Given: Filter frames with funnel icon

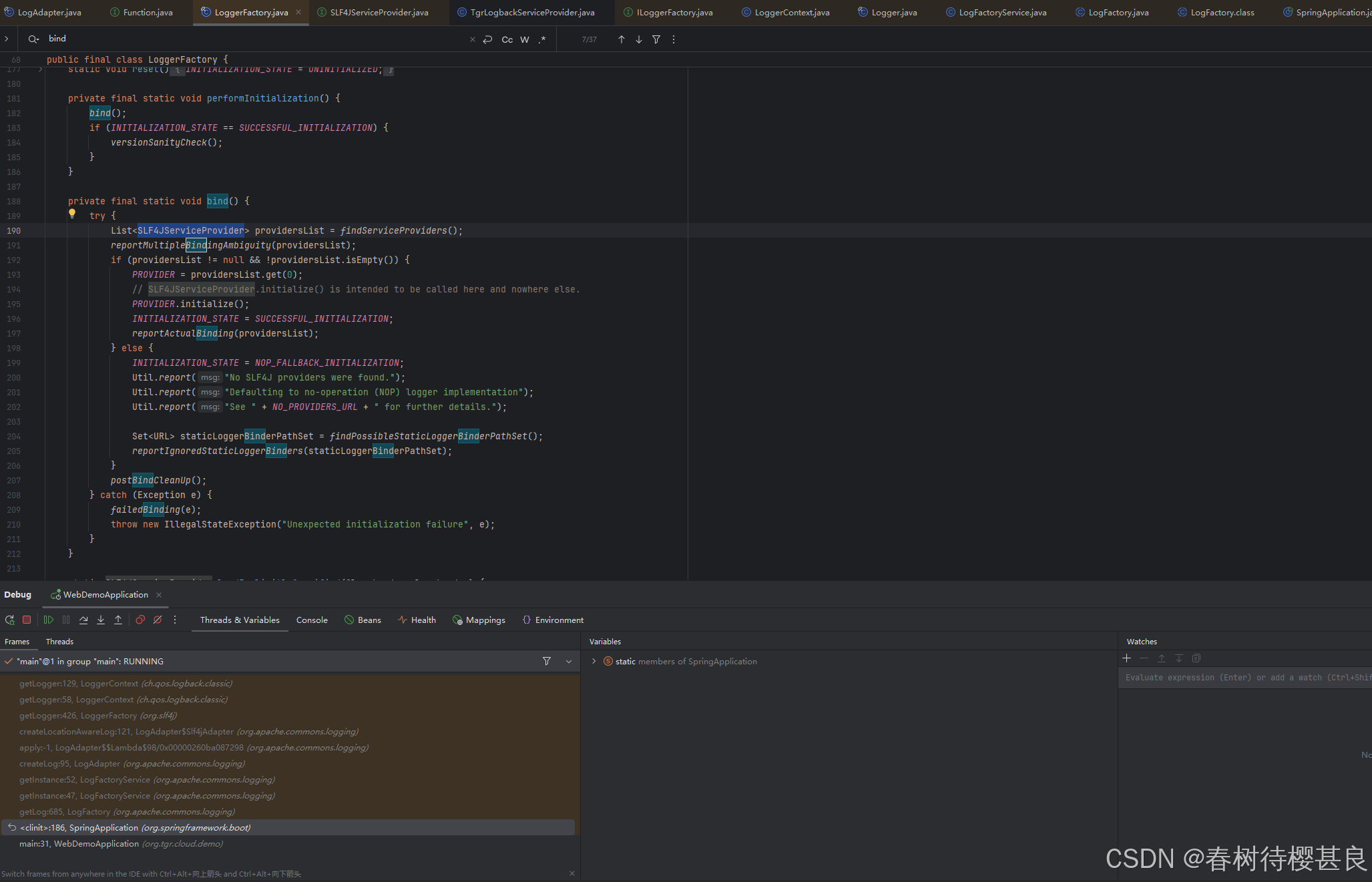Looking at the screenshot, I should point(547,661).
